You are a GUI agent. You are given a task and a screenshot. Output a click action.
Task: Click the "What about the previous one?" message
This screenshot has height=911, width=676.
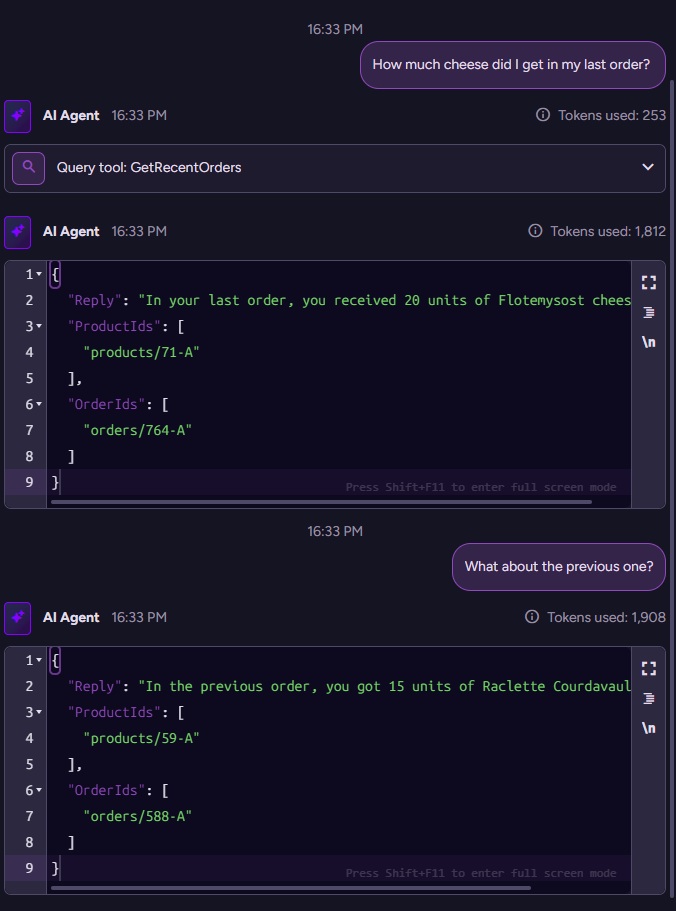click(558, 567)
